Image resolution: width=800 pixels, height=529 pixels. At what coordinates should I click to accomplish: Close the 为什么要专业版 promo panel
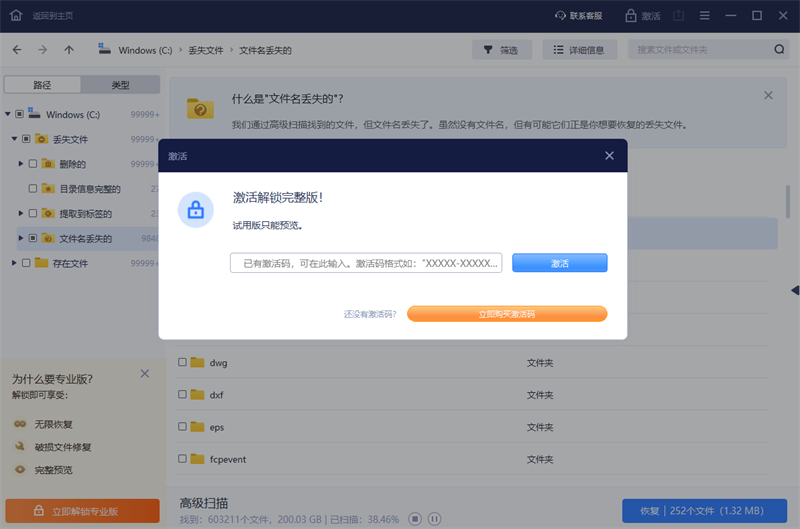(x=145, y=374)
